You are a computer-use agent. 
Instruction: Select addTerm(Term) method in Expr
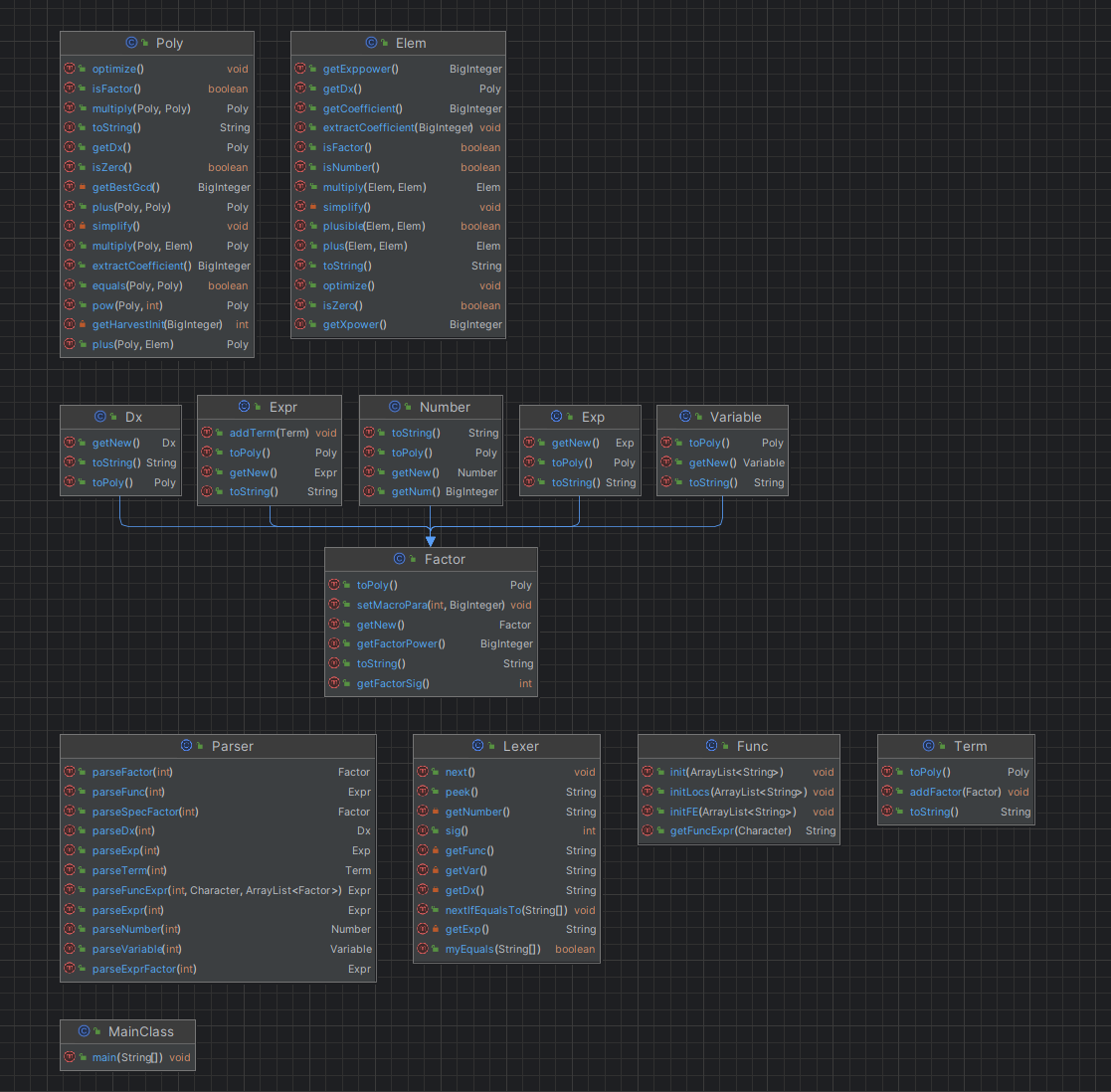pyautogui.click(x=270, y=433)
